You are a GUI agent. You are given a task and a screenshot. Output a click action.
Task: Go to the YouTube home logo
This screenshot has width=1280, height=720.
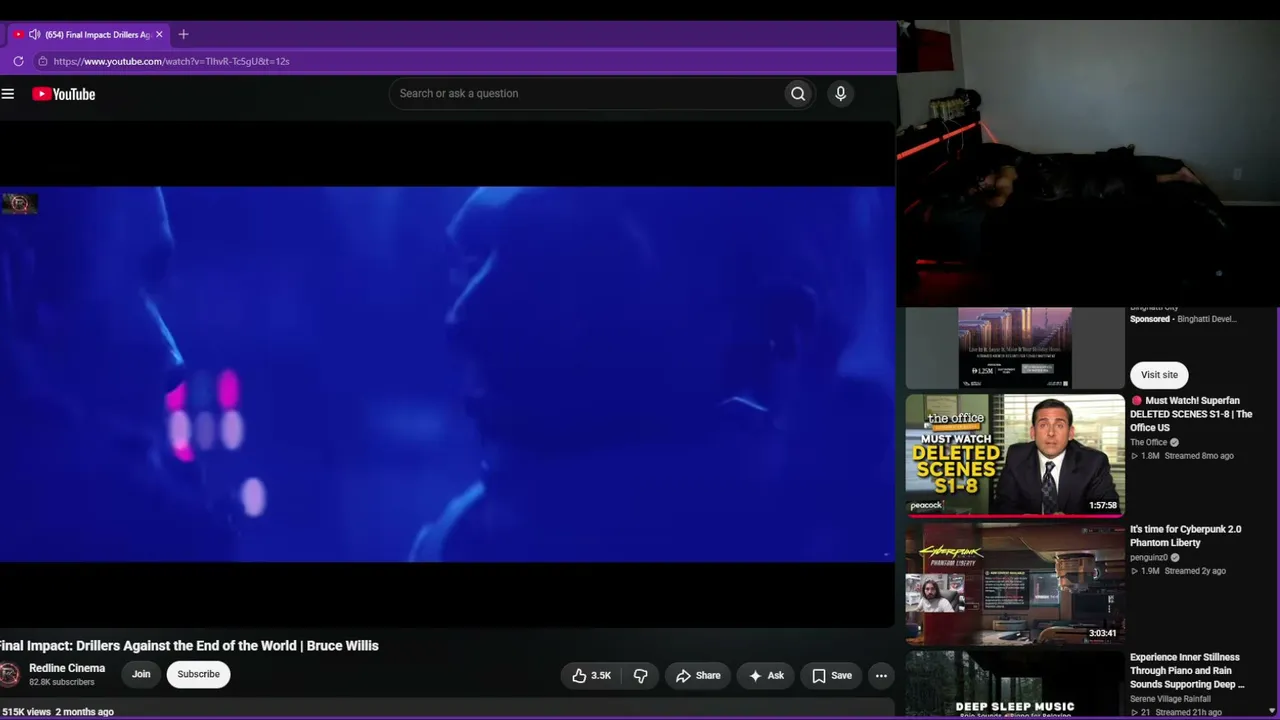click(63, 94)
